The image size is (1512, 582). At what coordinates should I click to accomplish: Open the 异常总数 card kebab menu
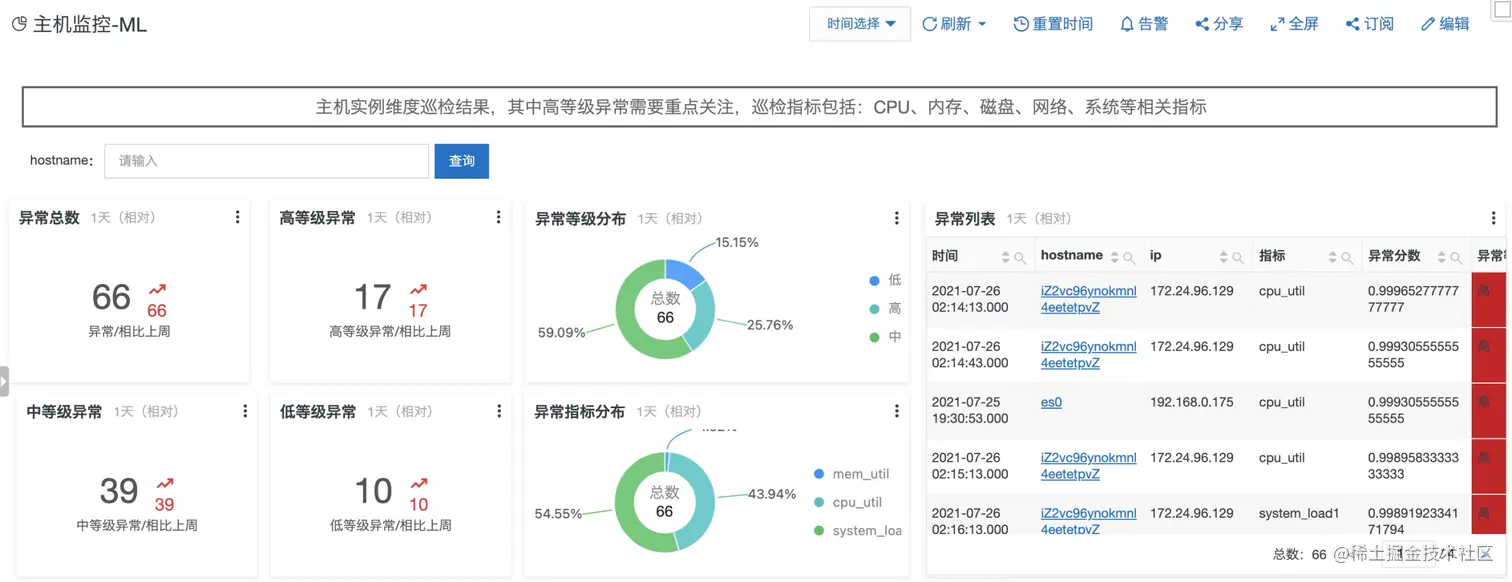tap(237, 217)
